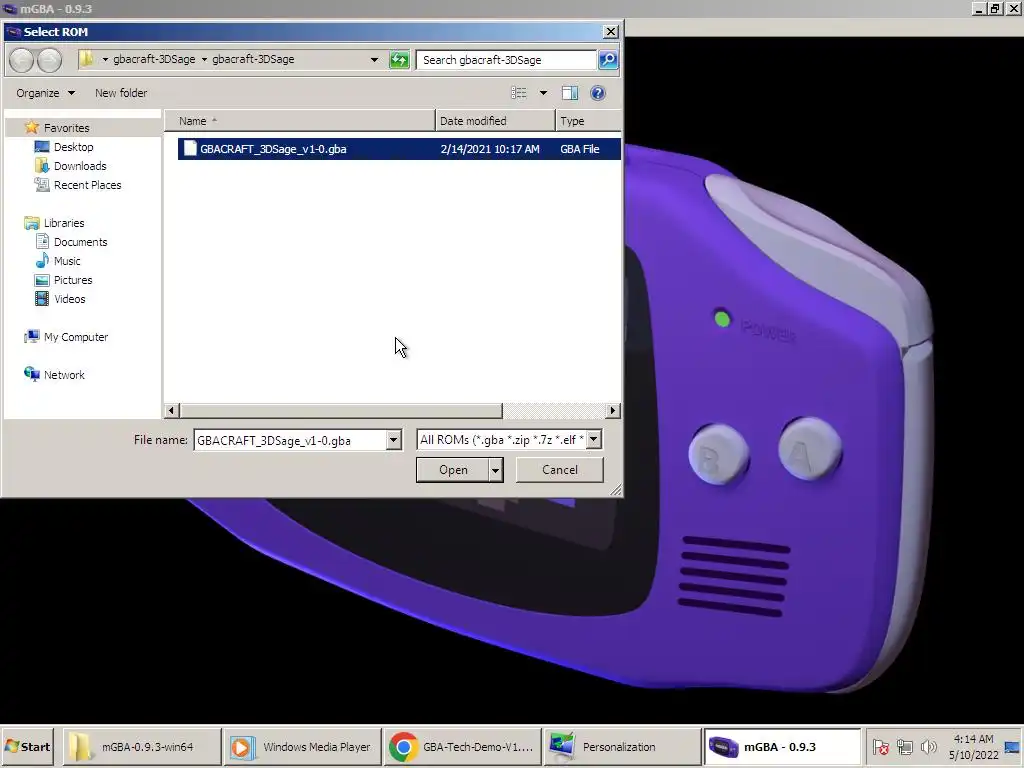Click mGBA - 0.9.3 taskbar button
Viewport: 1024px width, 768px height.
pyautogui.click(x=782, y=746)
